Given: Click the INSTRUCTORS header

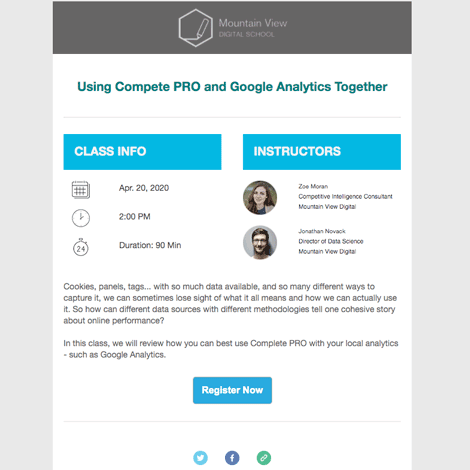Looking at the screenshot, I should click(x=322, y=152).
